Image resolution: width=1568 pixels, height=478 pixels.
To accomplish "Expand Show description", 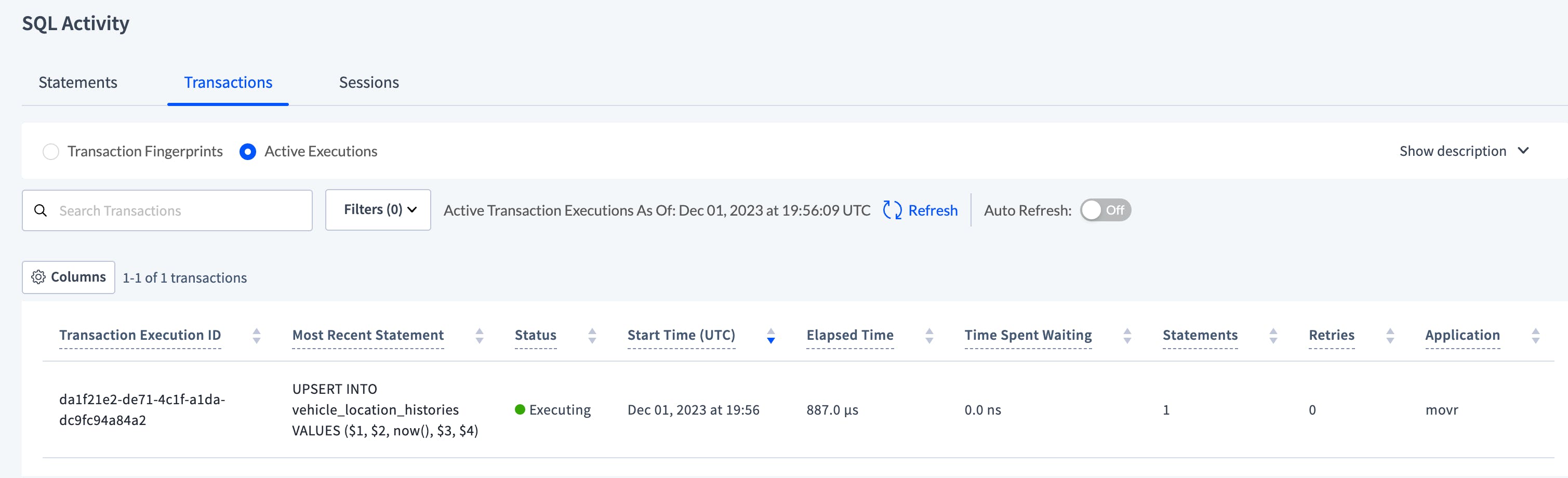I will point(1463,150).
